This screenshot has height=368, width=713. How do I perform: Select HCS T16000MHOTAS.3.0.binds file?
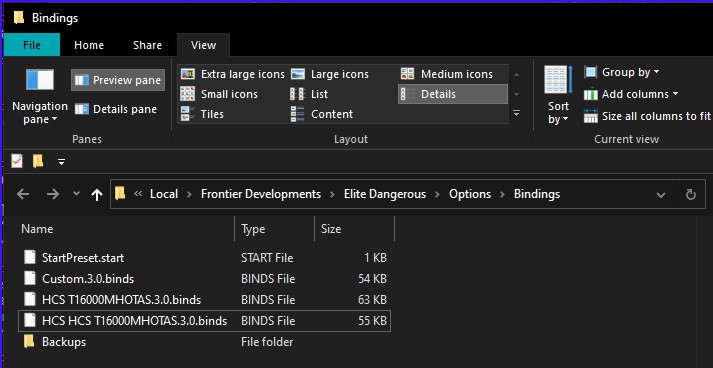coord(204,300)
